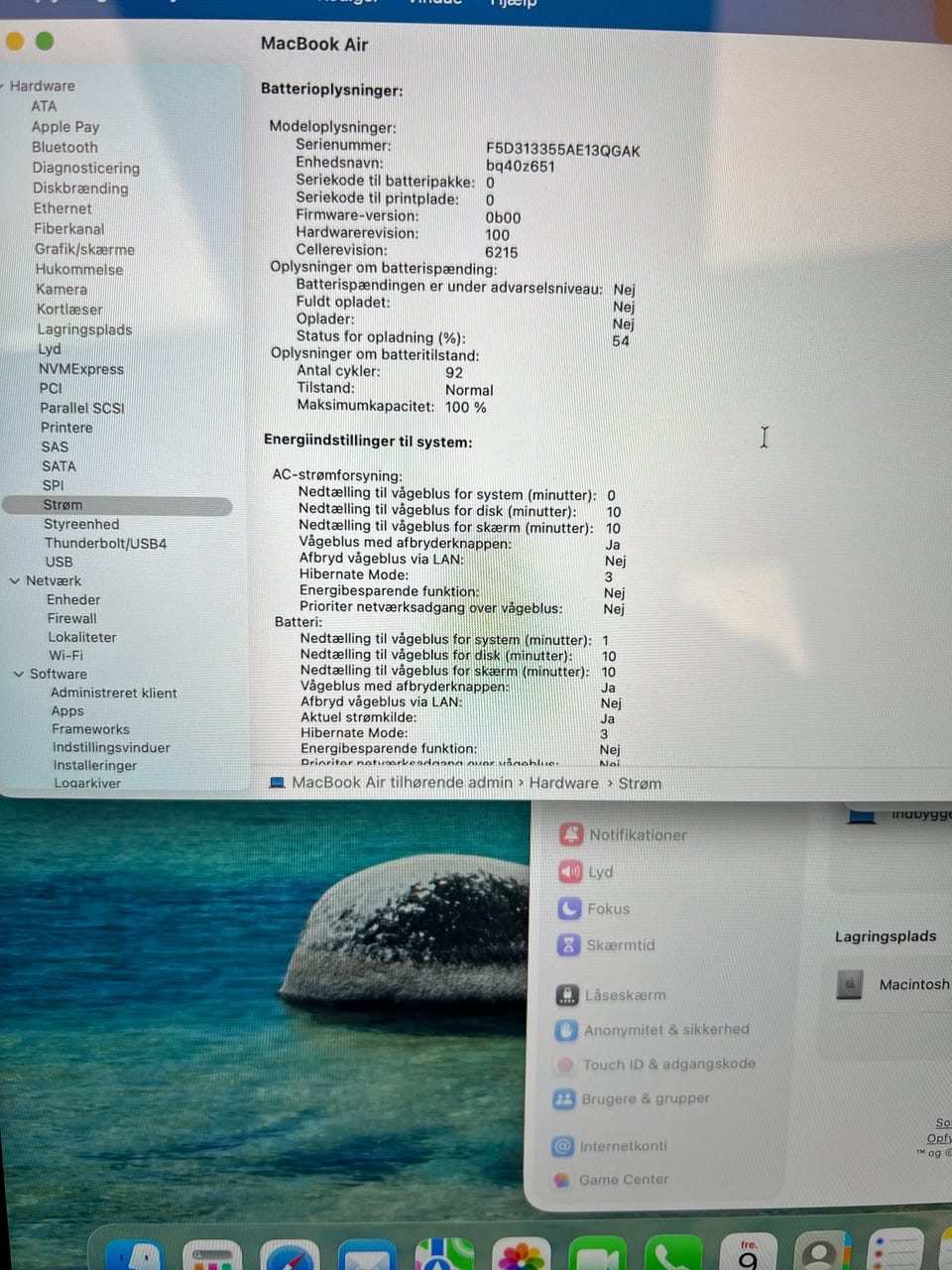
Task: Click the Maksimumkapacitet value '100 %'
Action: 466,407
